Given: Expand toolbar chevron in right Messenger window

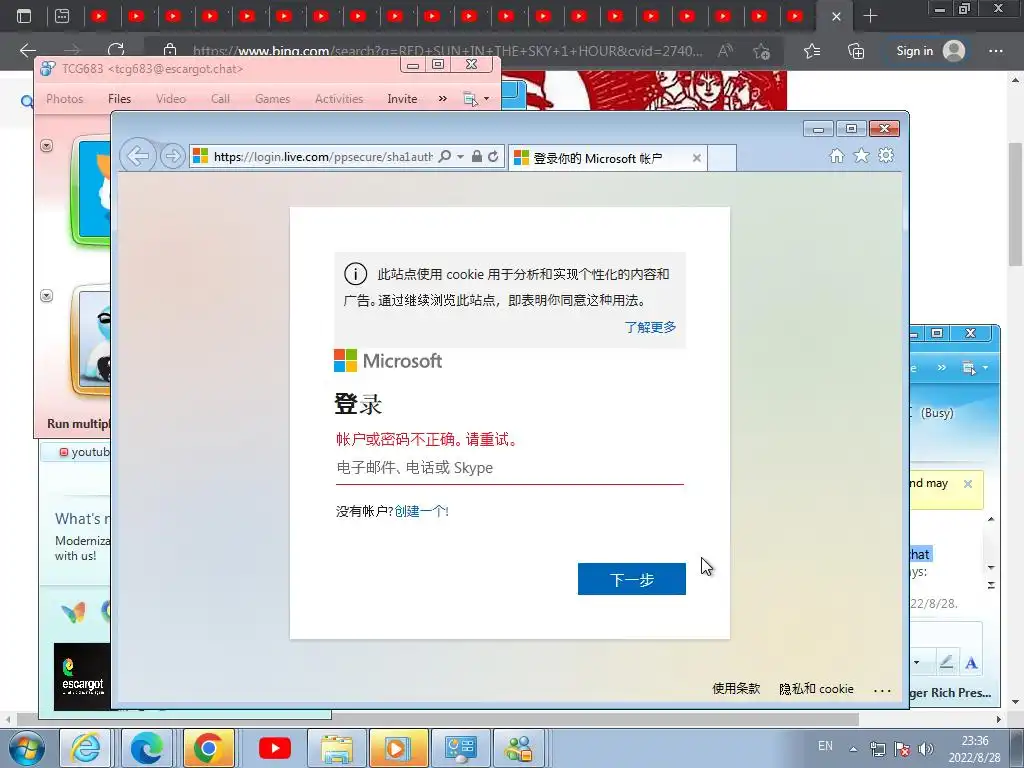Looking at the screenshot, I should [x=941, y=368].
